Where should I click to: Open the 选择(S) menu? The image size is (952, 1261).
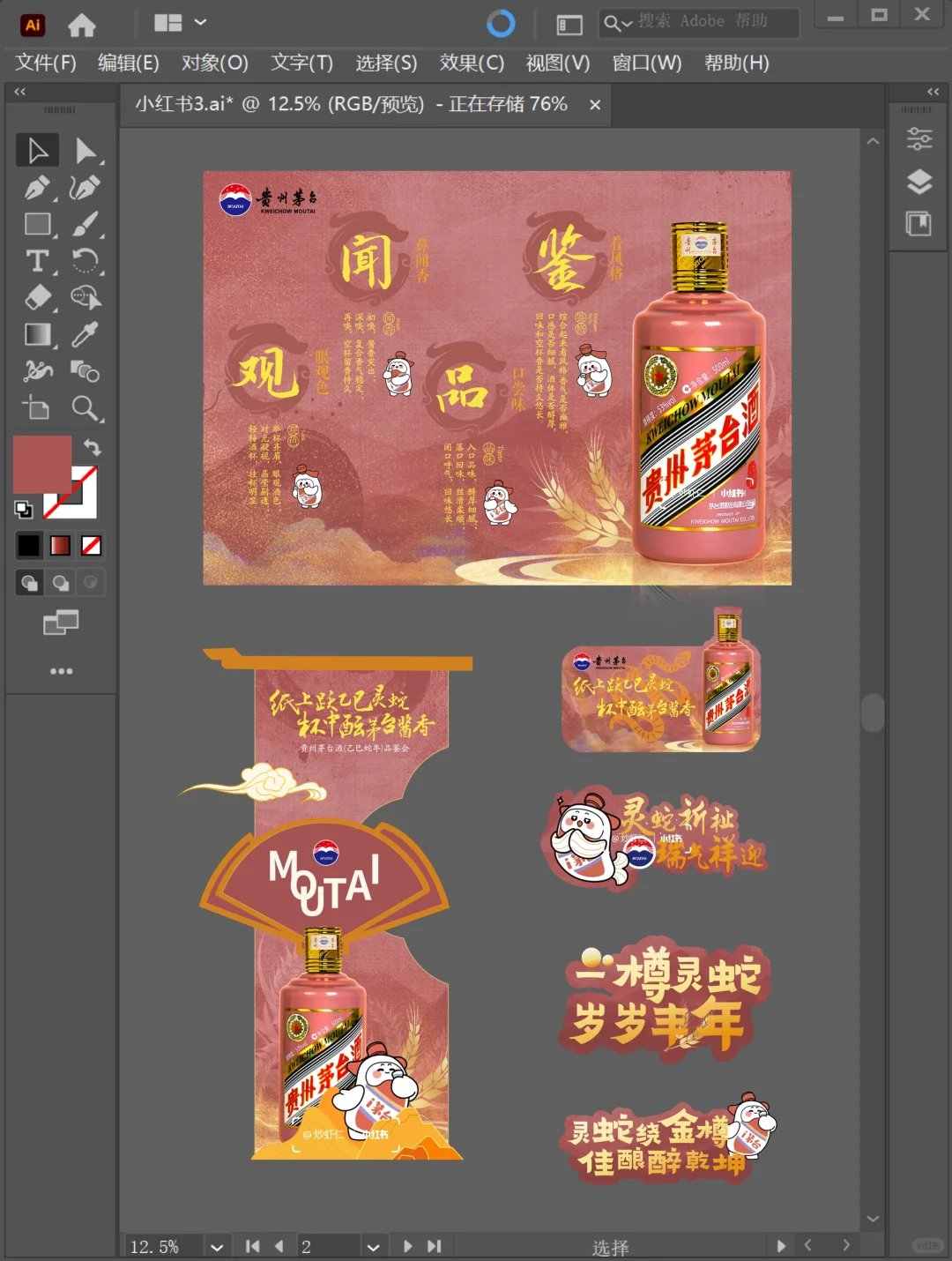386,63
